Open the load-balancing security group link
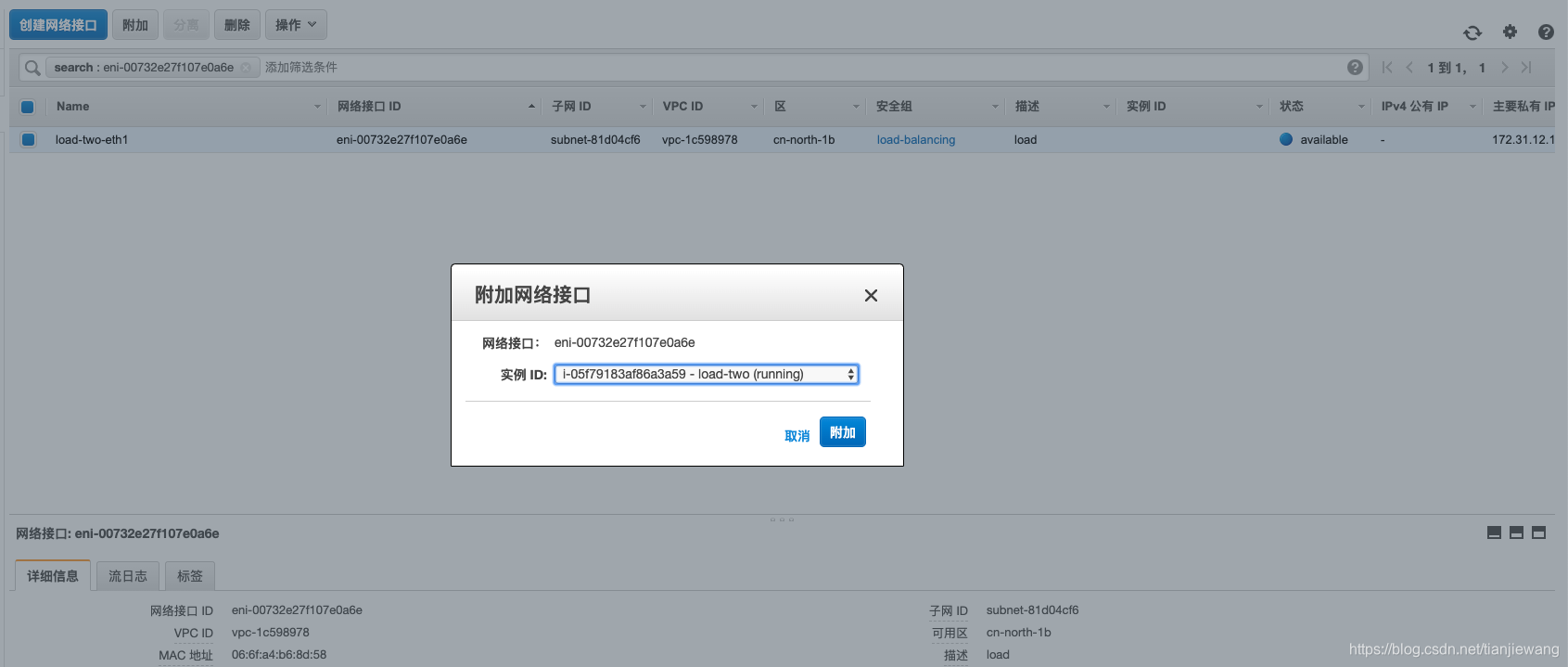Image resolution: width=1568 pixels, height=667 pixels. click(x=916, y=140)
